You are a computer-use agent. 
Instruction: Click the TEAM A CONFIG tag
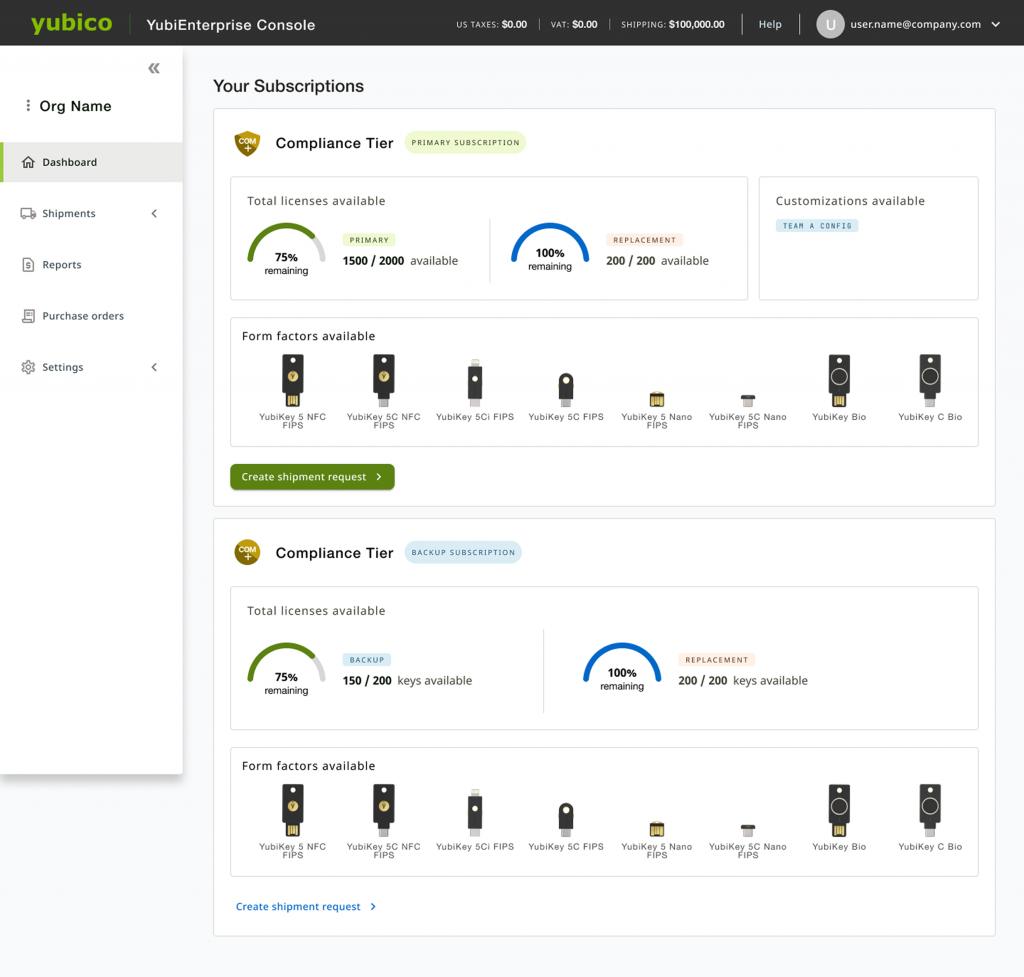pyautogui.click(x=817, y=226)
